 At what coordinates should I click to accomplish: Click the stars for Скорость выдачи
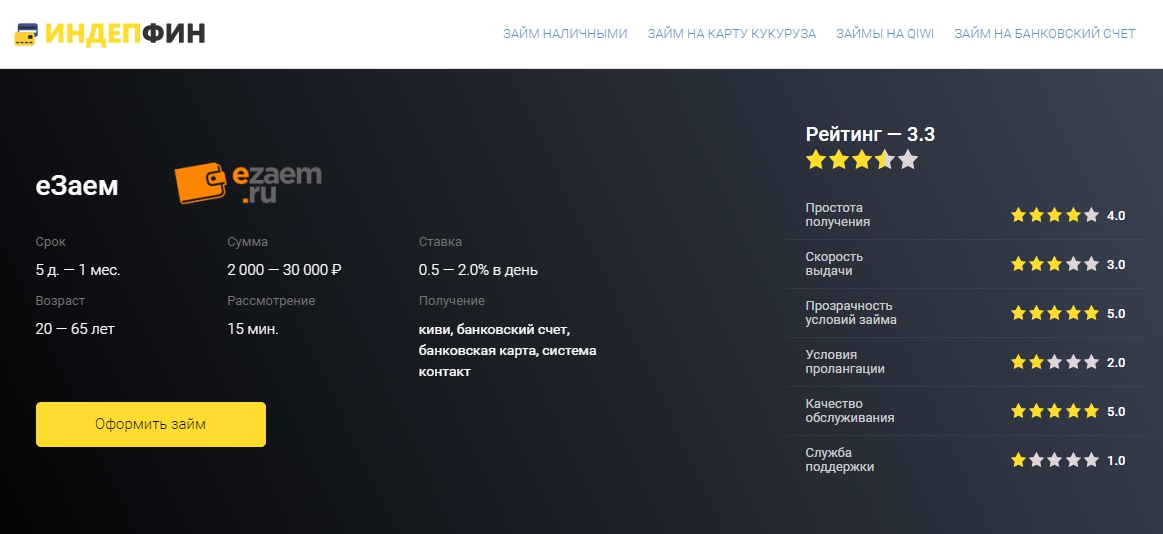[x=1055, y=264]
